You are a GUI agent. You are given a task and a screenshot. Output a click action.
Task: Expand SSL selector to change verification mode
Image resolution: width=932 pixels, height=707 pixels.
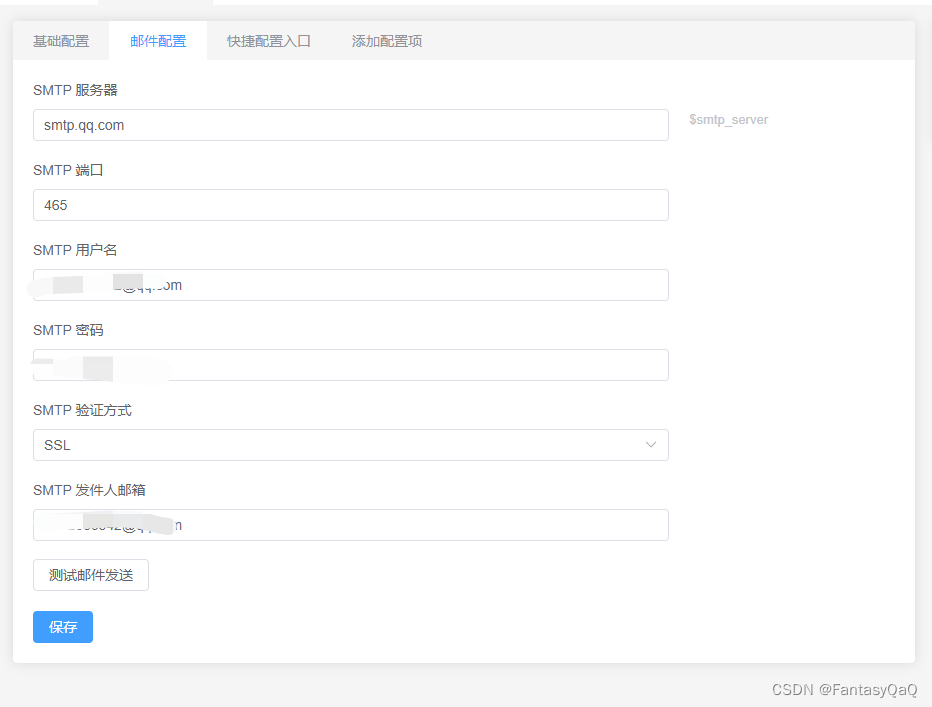pyautogui.click(x=350, y=444)
